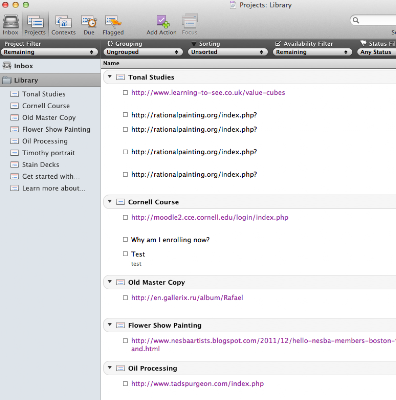Click project icon beside Flower Show Painting heading
Screen dimensions: 396x400
120,325
